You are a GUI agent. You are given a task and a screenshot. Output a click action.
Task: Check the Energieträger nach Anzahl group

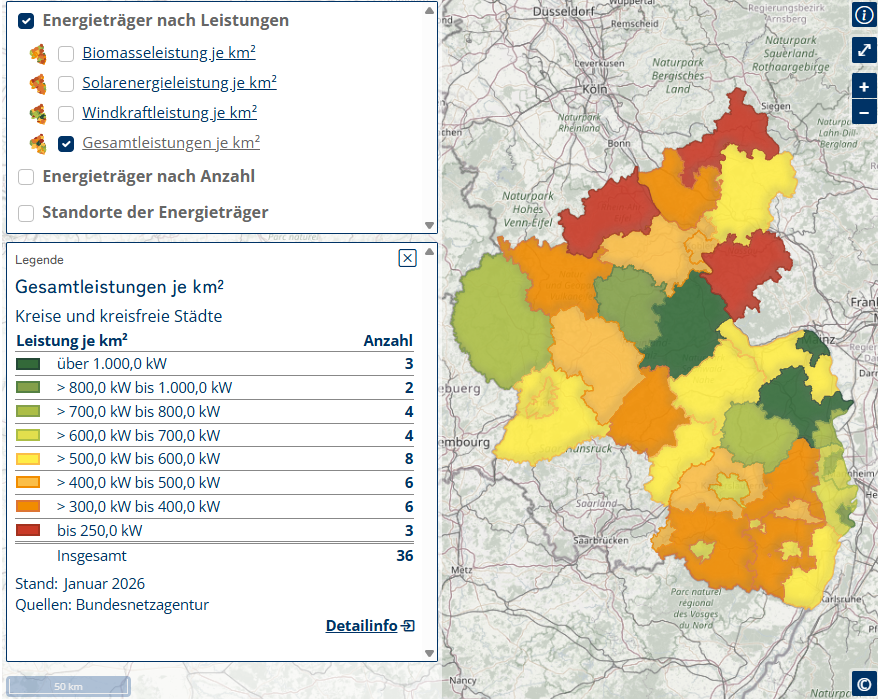click(26, 177)
